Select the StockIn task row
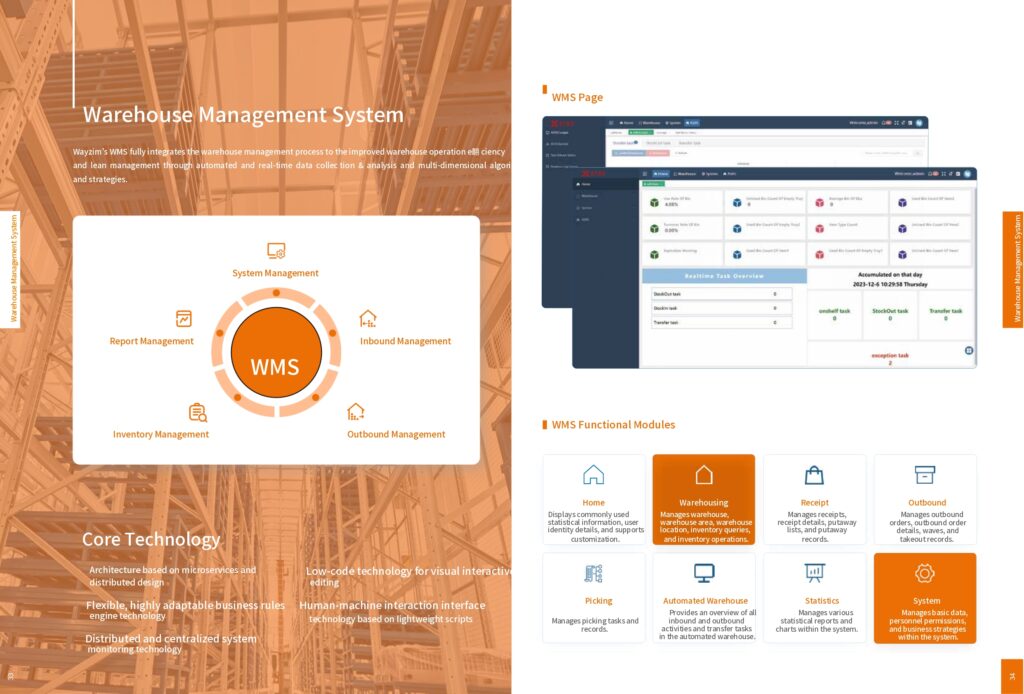The image size is (1024, 694). click(x=722, y=308)
